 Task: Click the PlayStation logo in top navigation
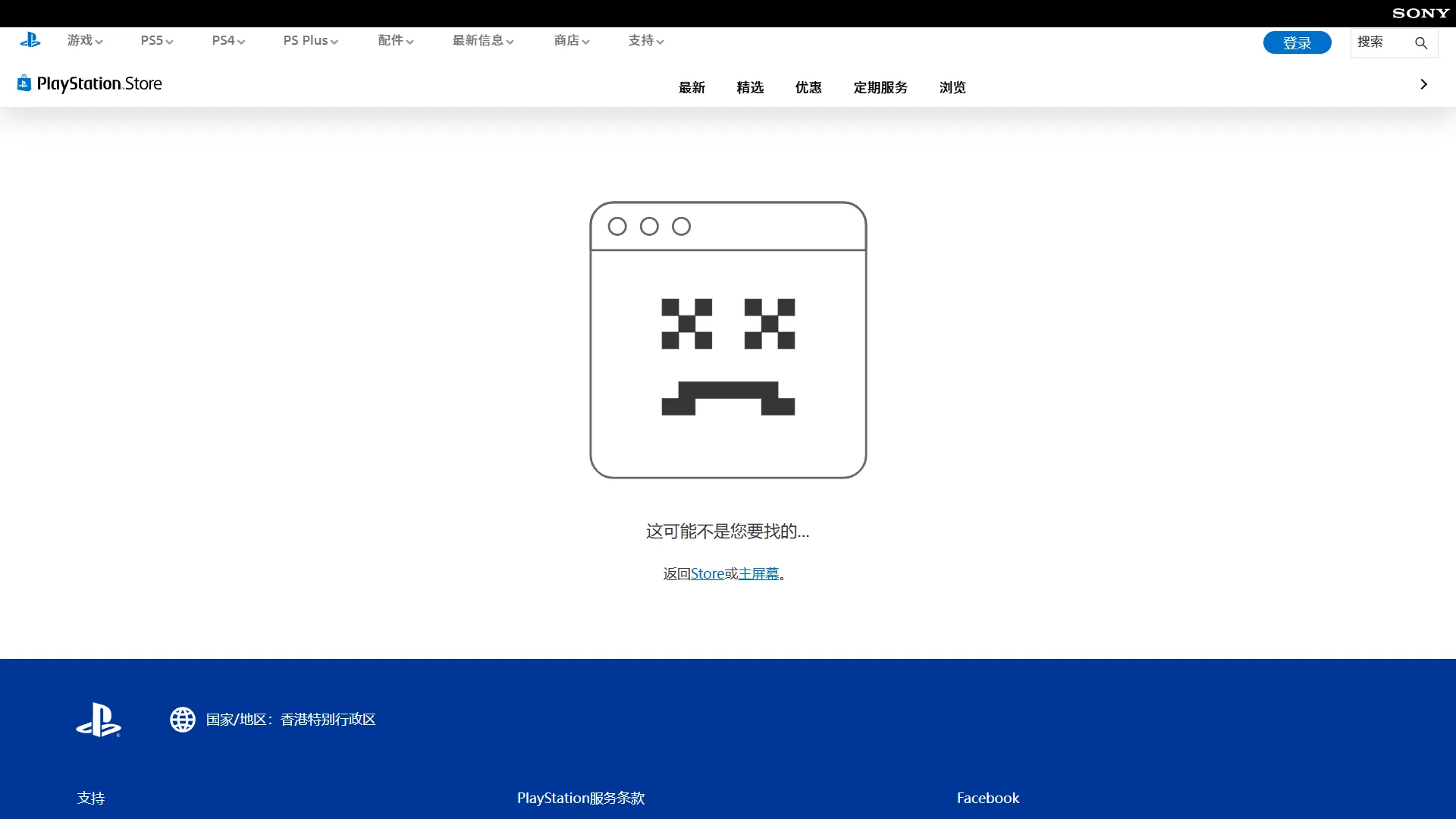[x=30, y=40]
